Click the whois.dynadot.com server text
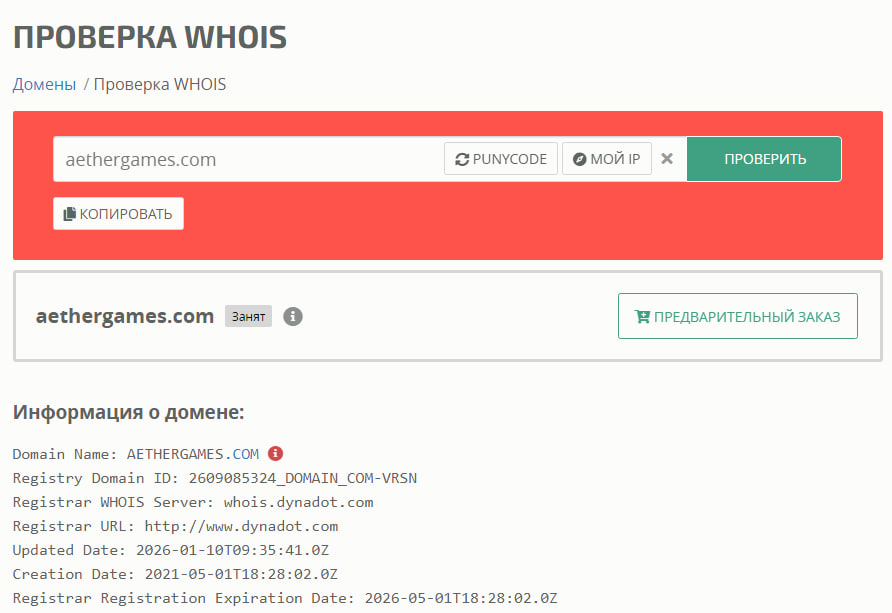The width and height of the screenshot is (892, 613). point(299,502)
